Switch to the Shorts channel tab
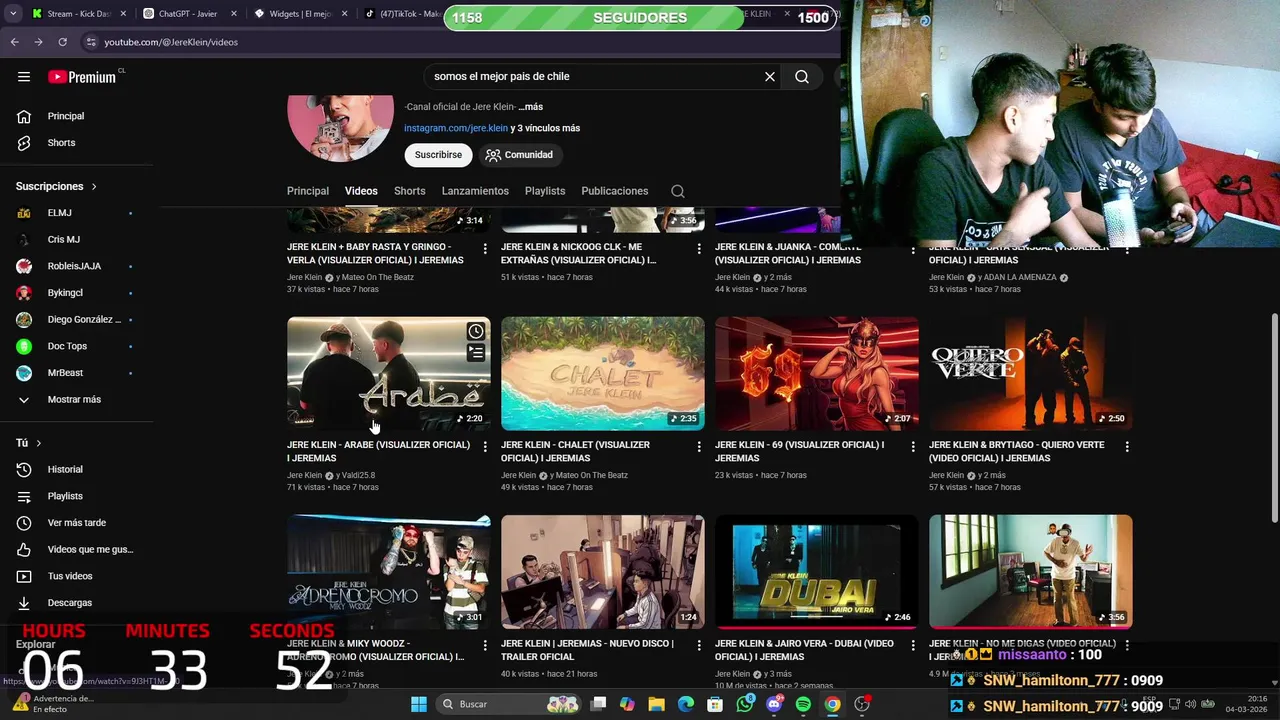The height and width of the screenshot is (720, 1280). (409, 191)
